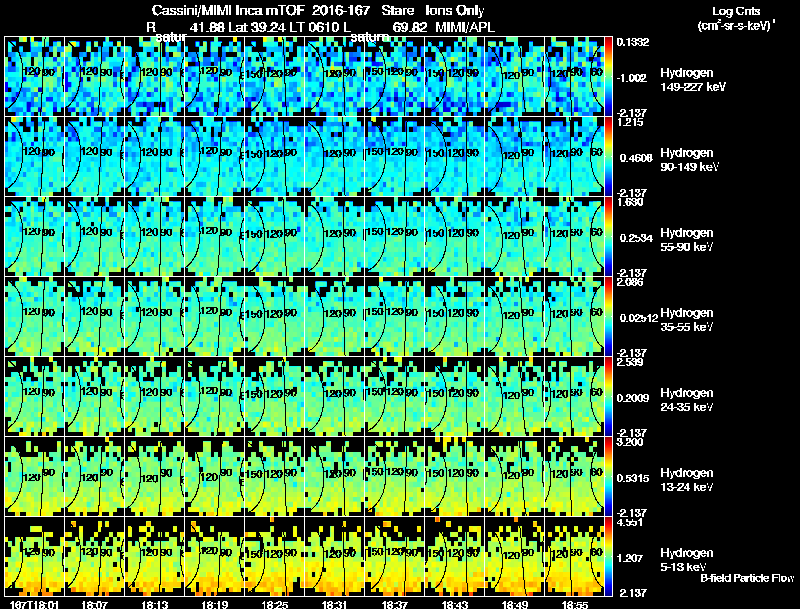Click the '0.2534' color scale value
This screenshot has height=609, width=800.
point(636,238)
